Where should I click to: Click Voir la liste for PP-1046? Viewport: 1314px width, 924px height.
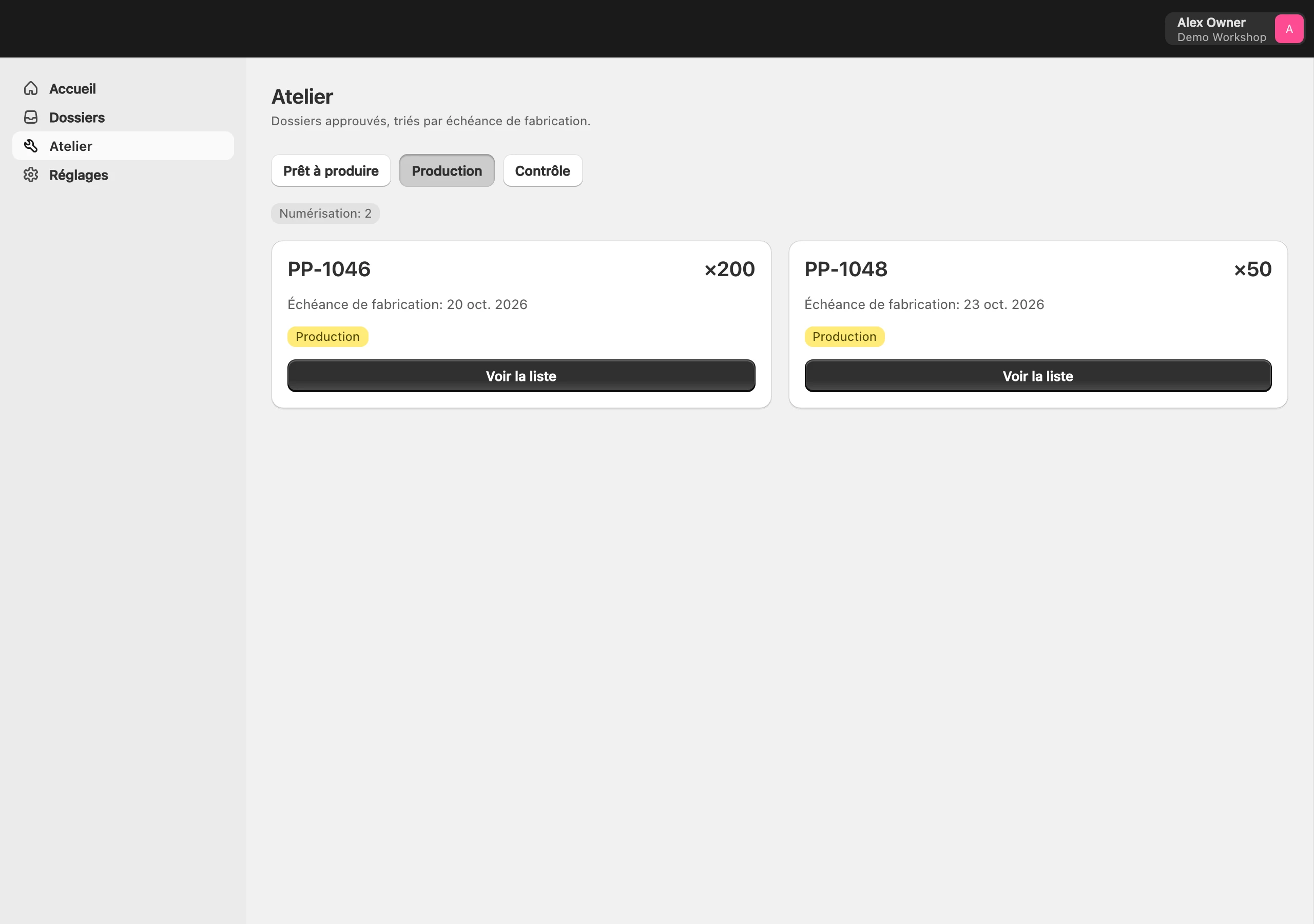coord(521,376)
